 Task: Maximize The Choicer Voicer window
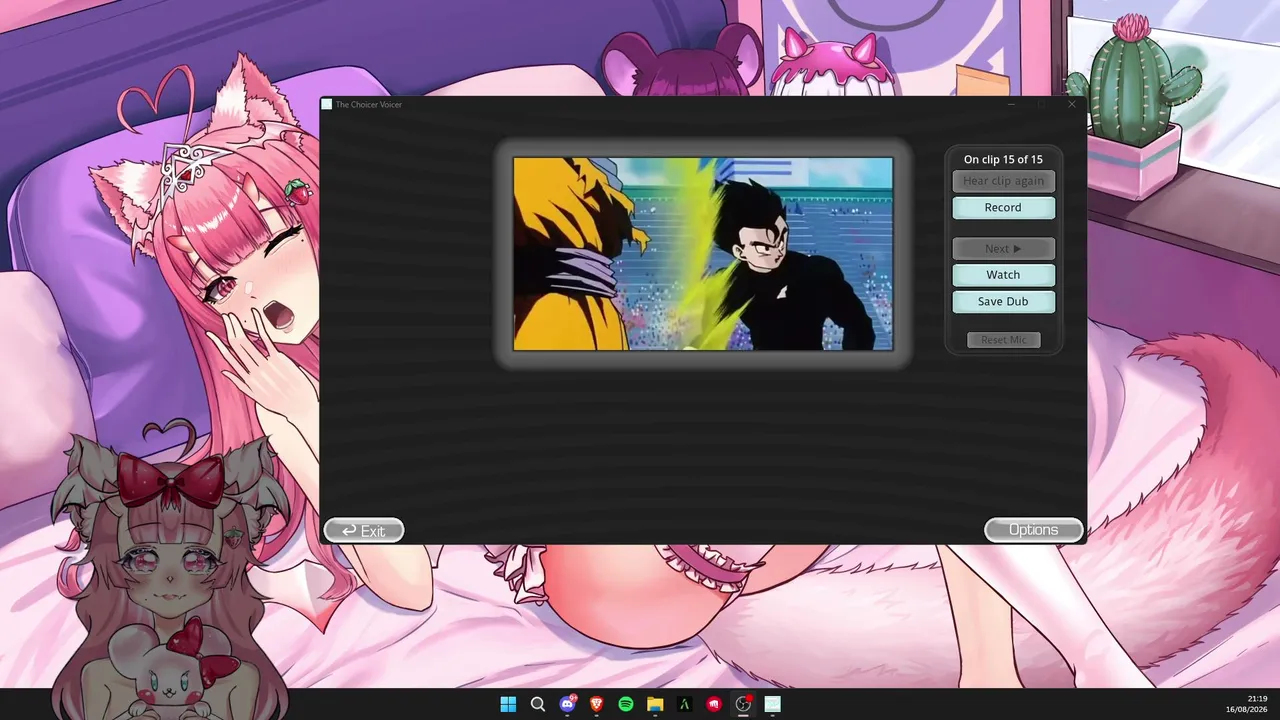point(1042,104)
